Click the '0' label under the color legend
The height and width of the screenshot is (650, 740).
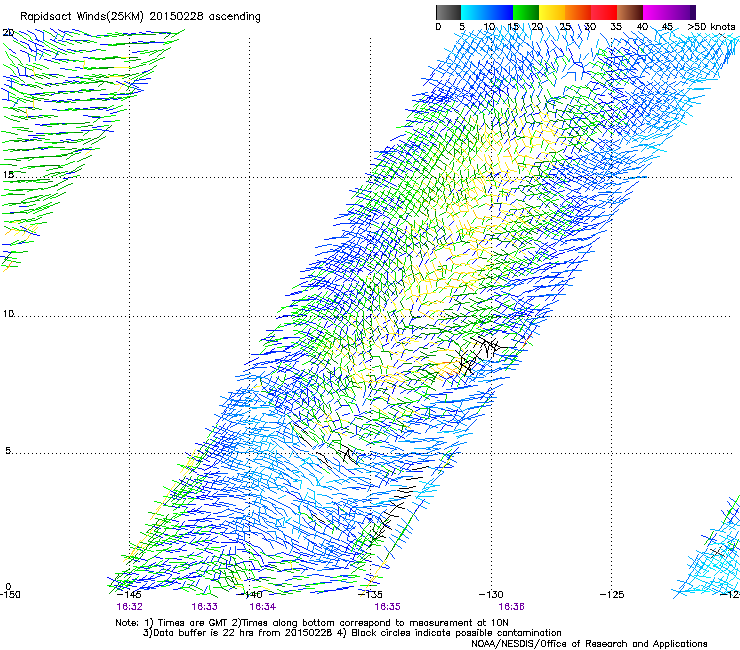coord(438,26)
